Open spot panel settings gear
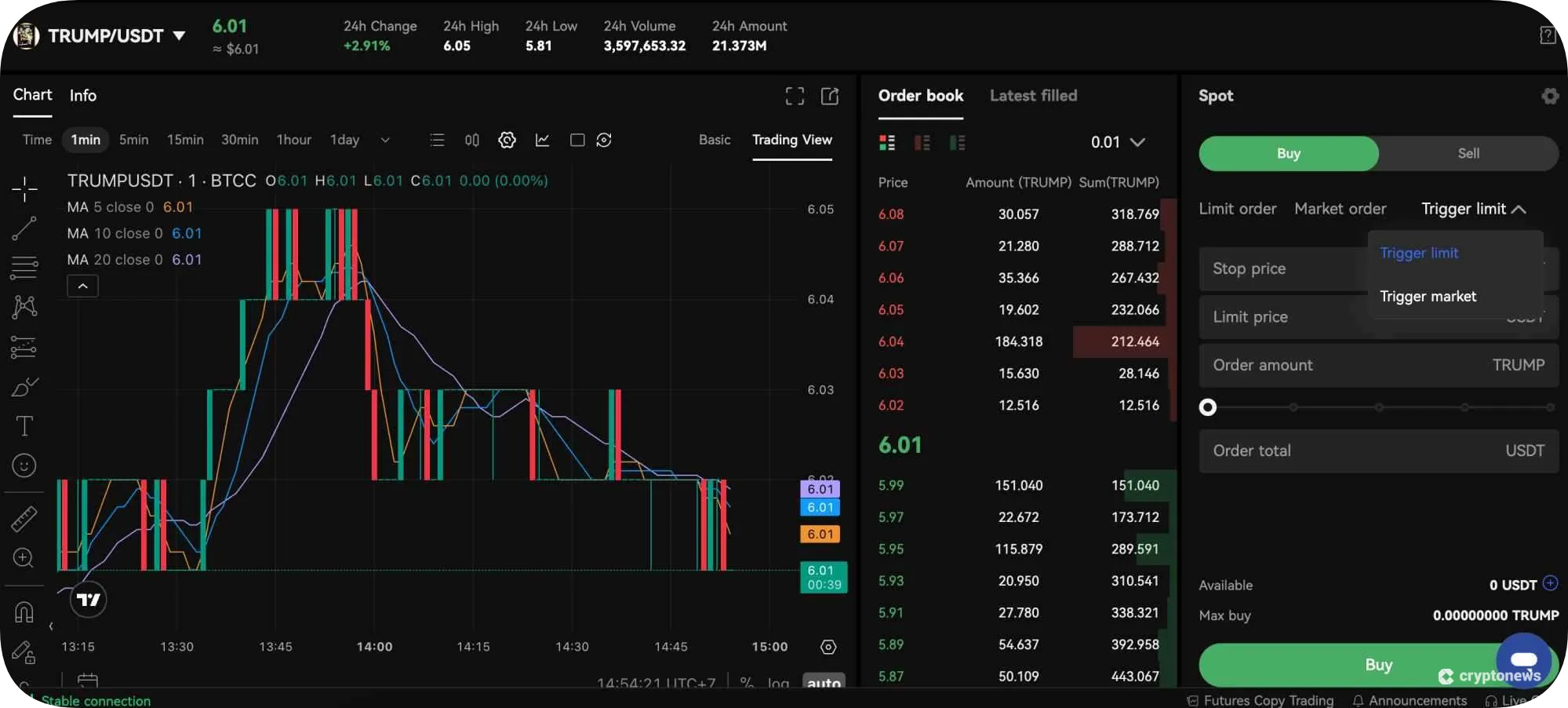 tap(1549, 96)
